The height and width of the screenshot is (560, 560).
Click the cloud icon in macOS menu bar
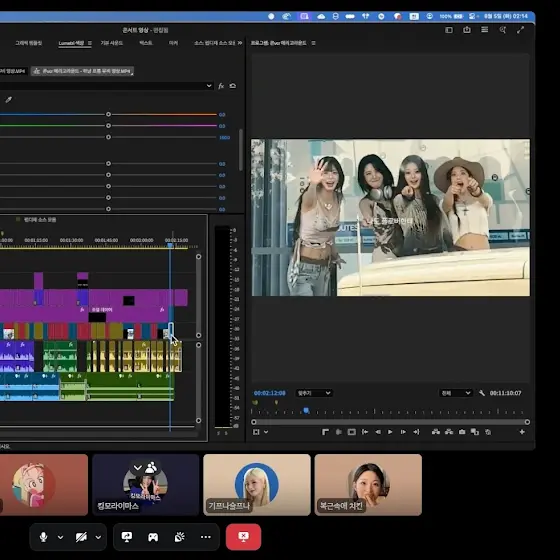(321, 16)
